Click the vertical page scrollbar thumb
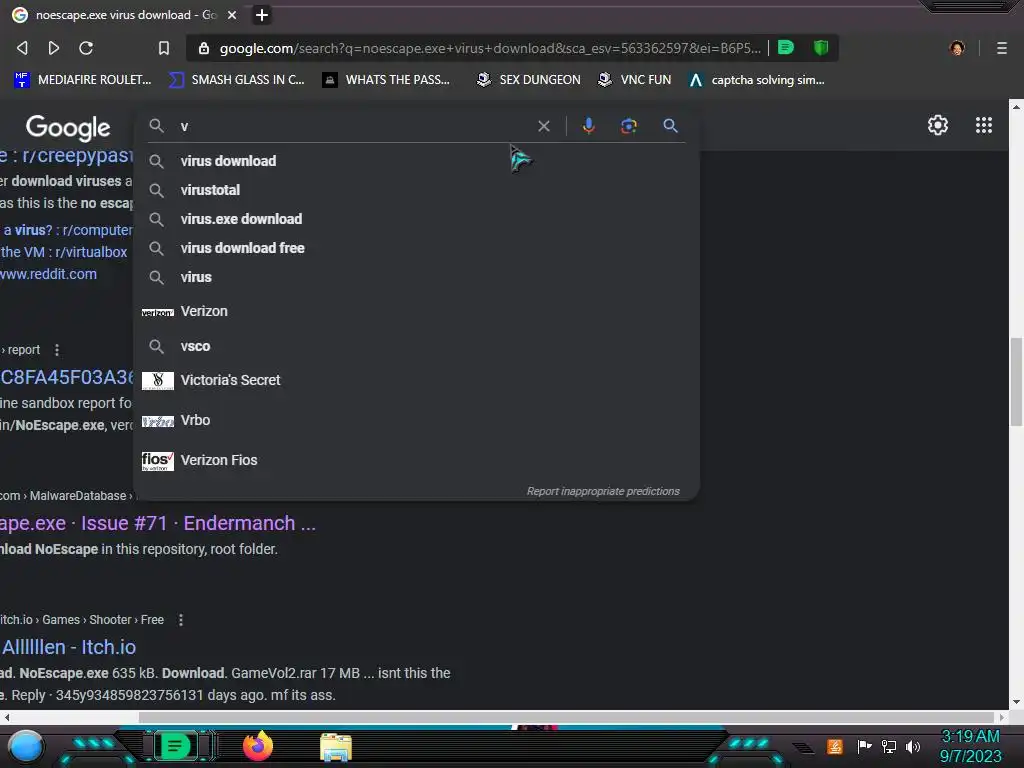 tap(1016, 382)
